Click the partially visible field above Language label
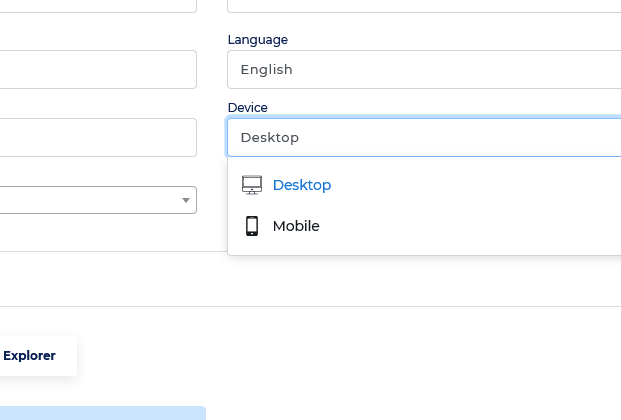 424,6
